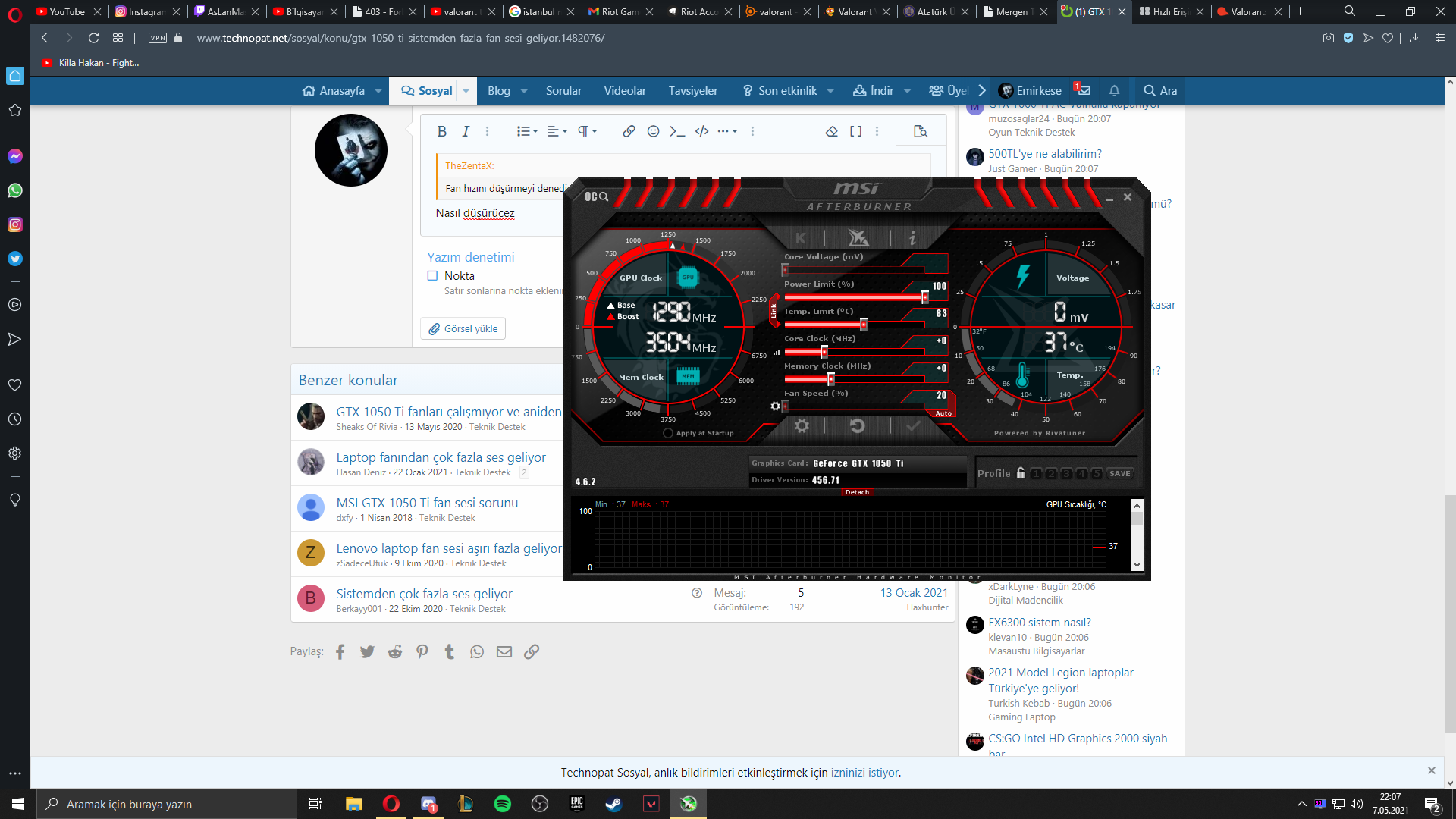Click the profile lock icon

[x=1021, y=472]
